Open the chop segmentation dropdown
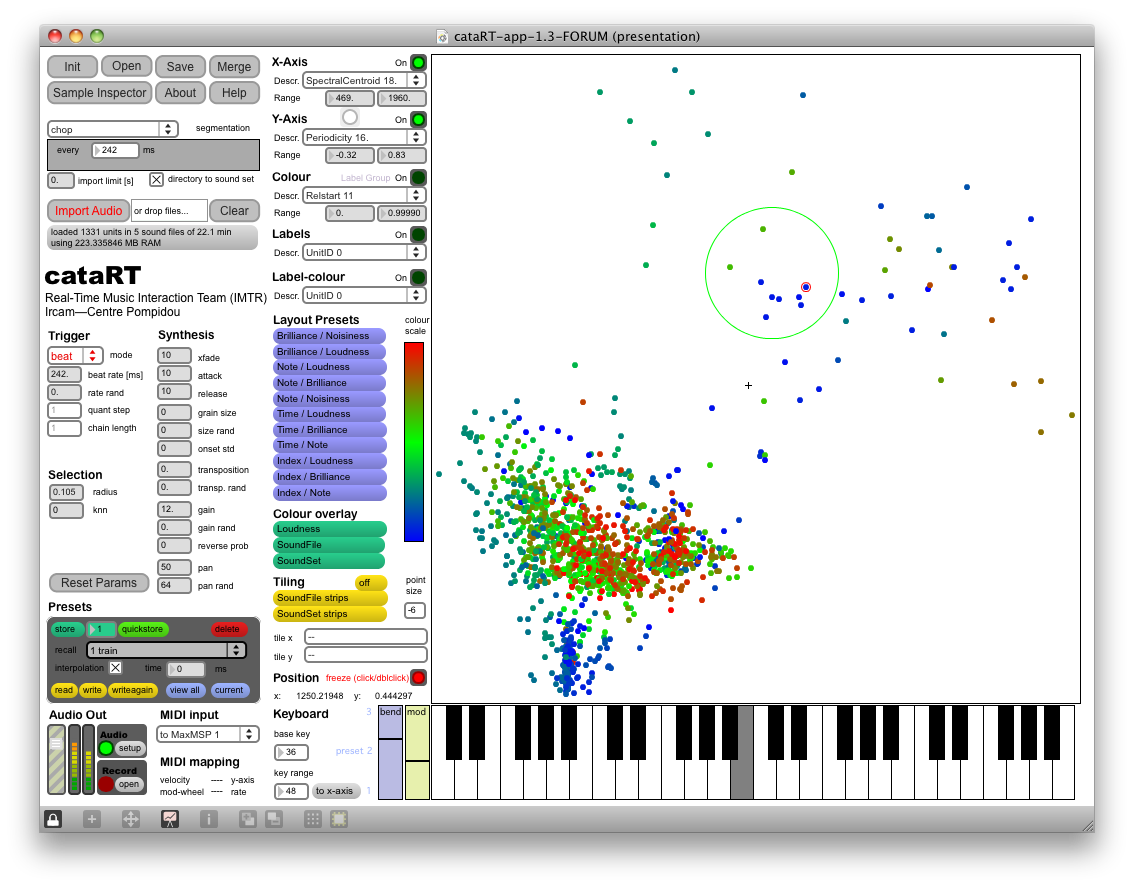The height and width of the screenshot is (887, 1134). click(113, 130)
